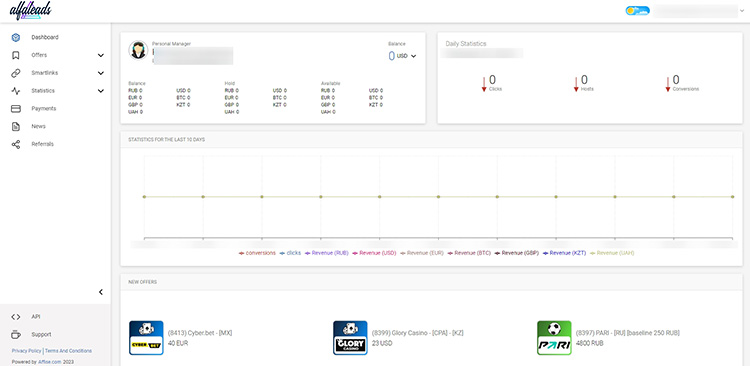Screen dimensions: 750x366
Task: Open the USD balance currency dropdown
Action: point(406,56)
